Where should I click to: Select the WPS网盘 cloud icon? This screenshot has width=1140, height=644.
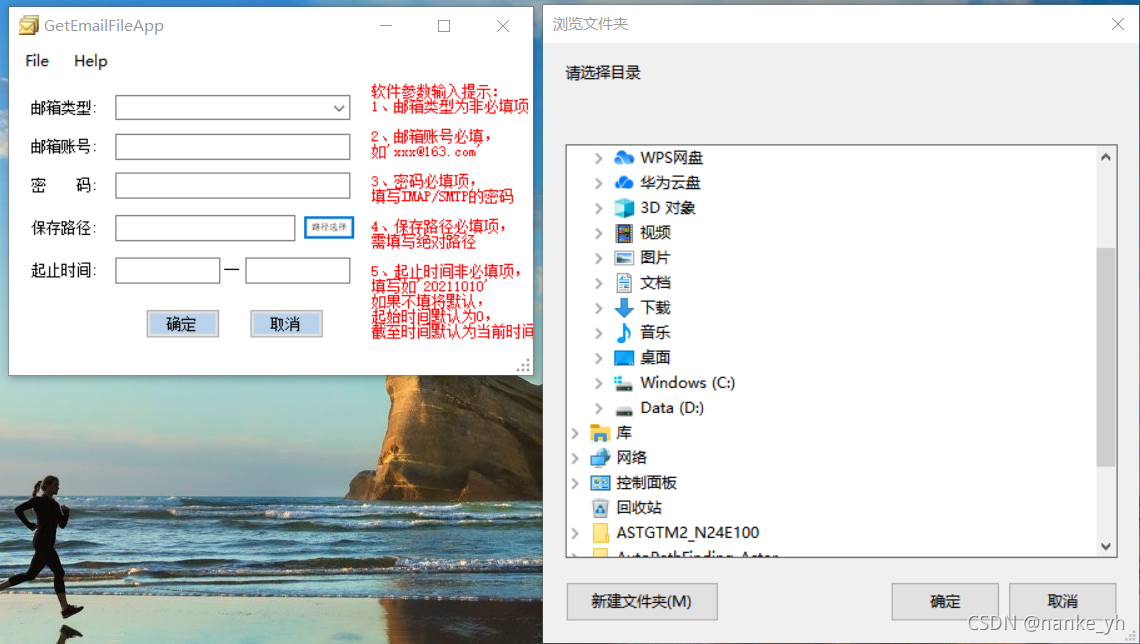pos(624,158)
